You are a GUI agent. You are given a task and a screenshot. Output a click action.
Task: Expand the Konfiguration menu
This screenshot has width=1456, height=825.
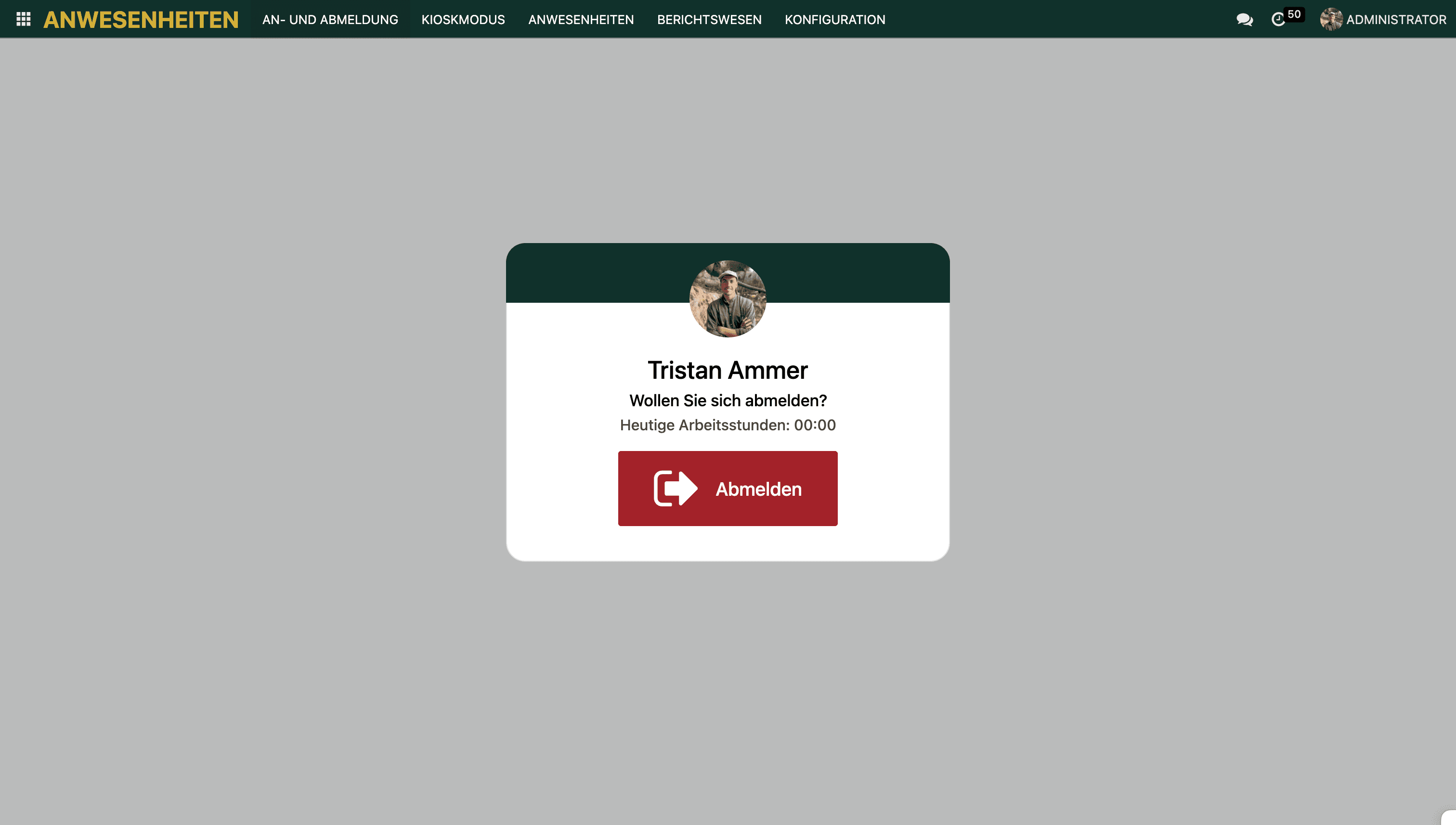[834, 20]
